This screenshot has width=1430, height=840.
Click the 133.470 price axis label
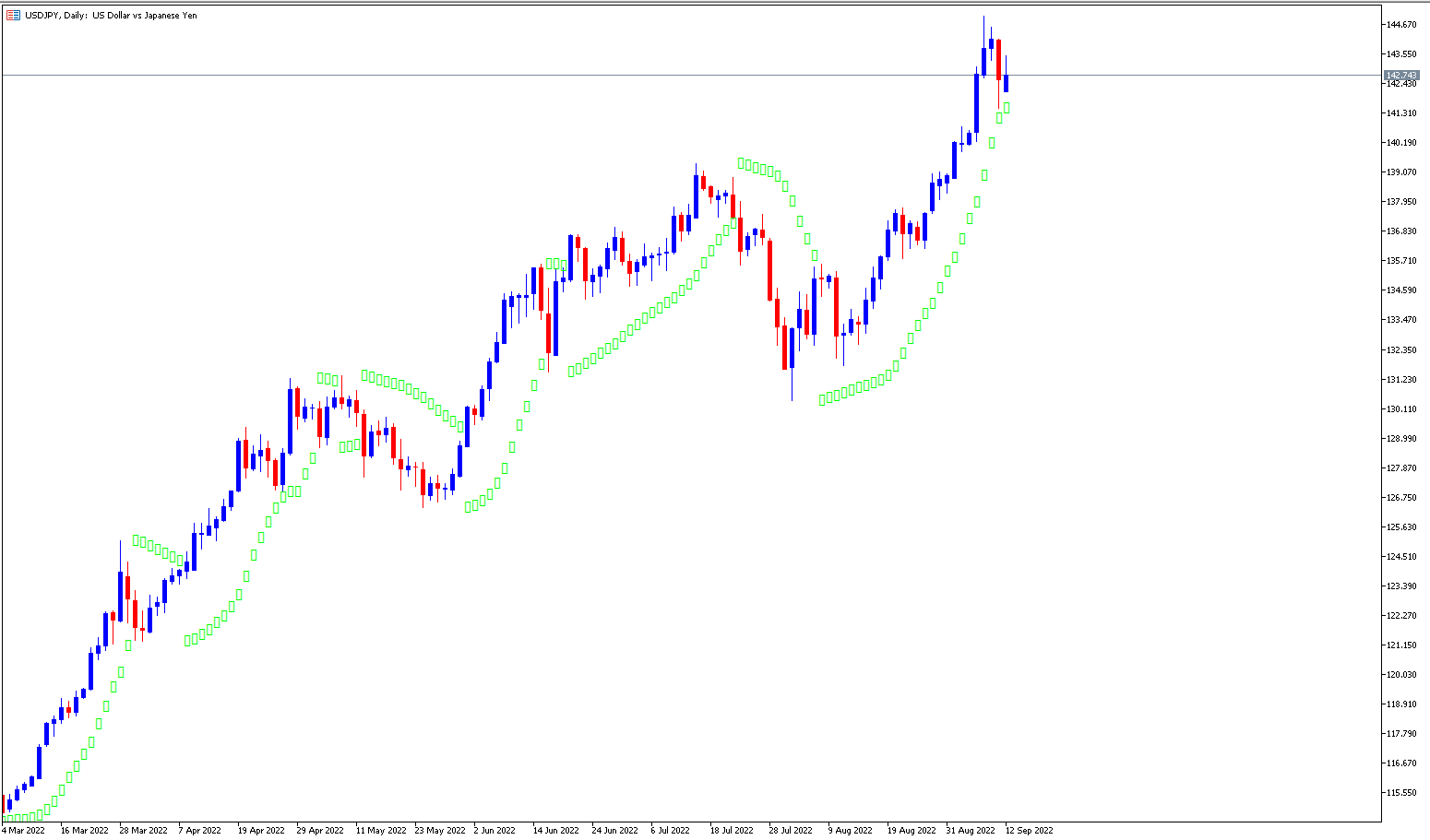(1401, 319)
